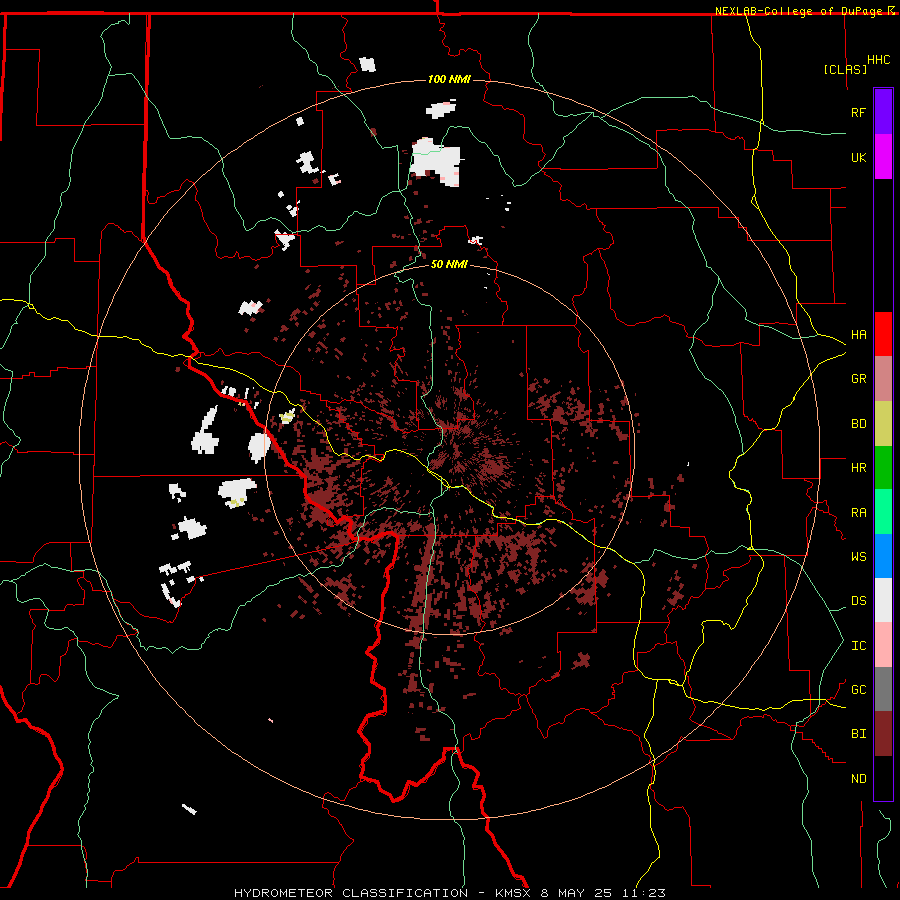Click the WS blue legend swatch
This screenshot has width=900, height=900.
click(883, 556)
